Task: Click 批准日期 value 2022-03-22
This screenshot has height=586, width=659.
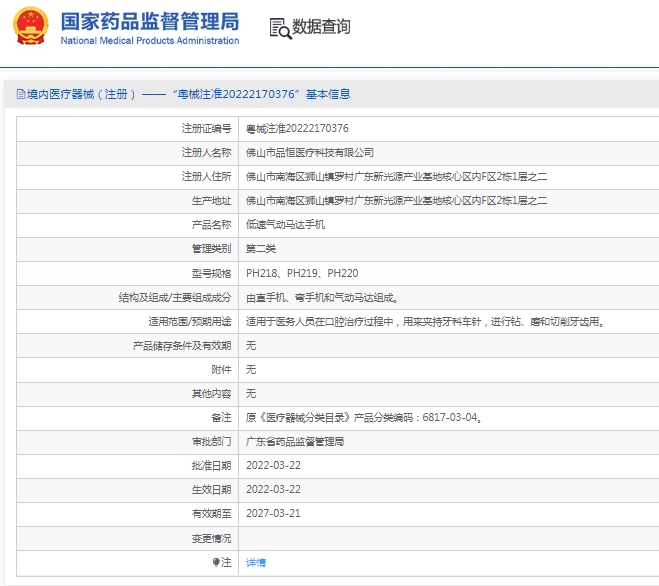Action: [273, 465]
